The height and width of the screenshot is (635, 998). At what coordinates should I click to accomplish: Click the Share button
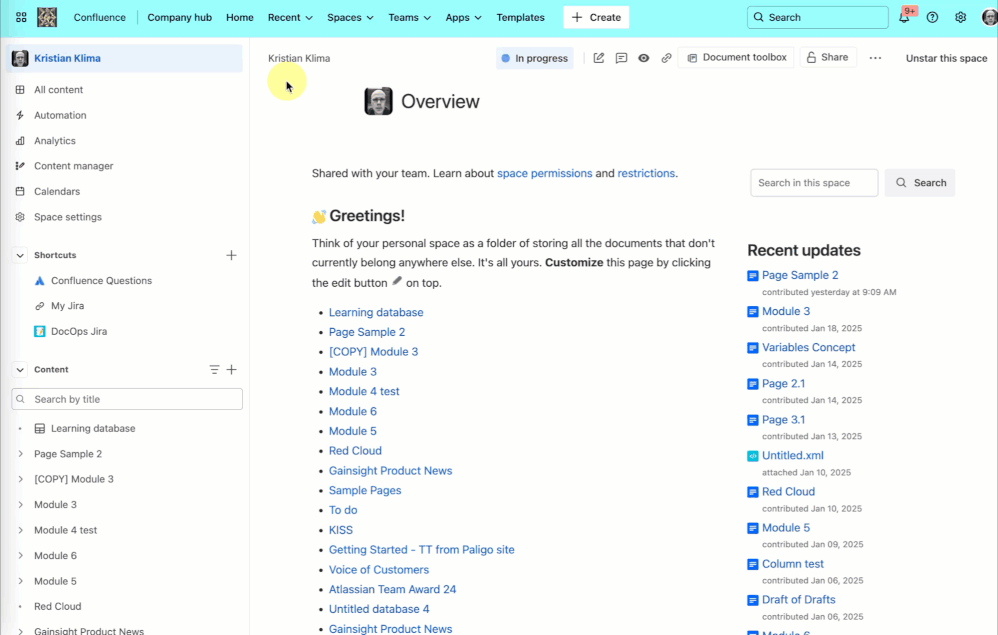click(828, 57)
